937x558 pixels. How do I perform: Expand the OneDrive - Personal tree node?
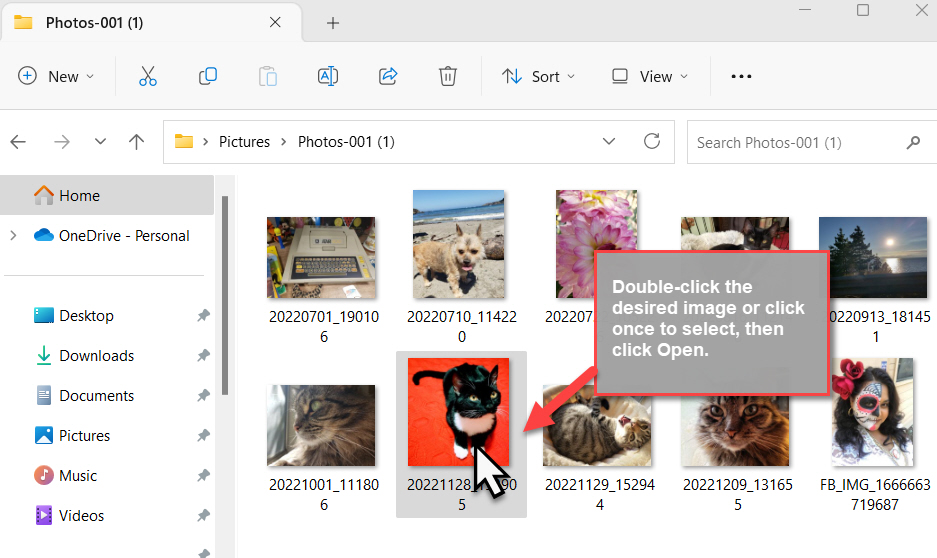coord(13,236)
